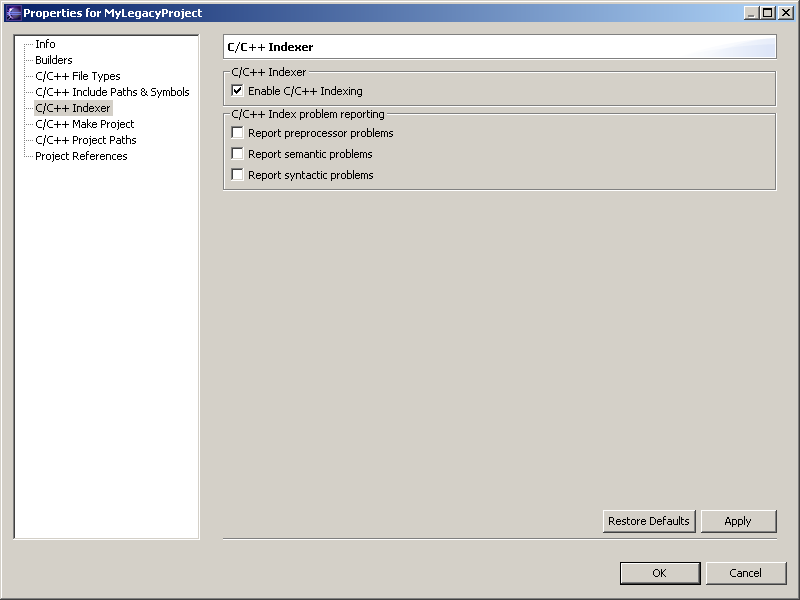Turn on Report syntactic problems
This screenshot has width=800, height=600.
(x=238, y=175)
